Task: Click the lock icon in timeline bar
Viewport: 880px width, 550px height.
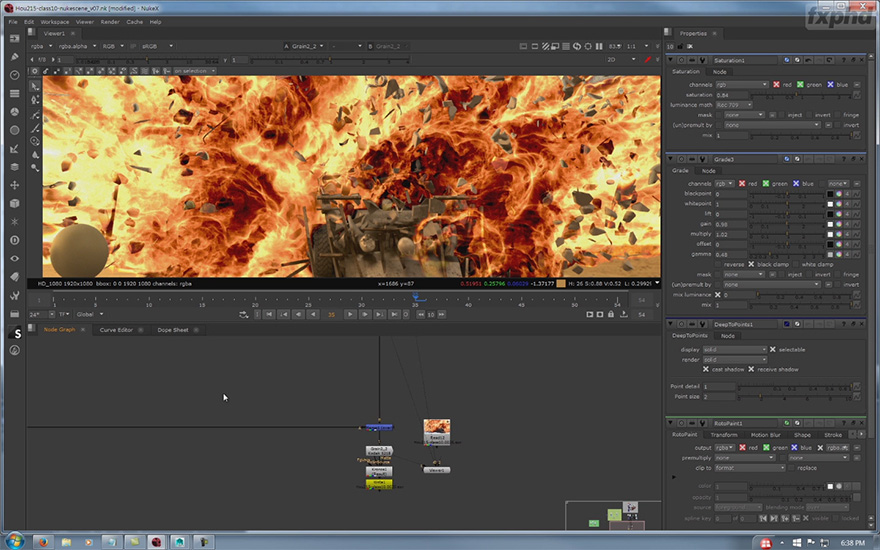Action: [x=611, y=314]
